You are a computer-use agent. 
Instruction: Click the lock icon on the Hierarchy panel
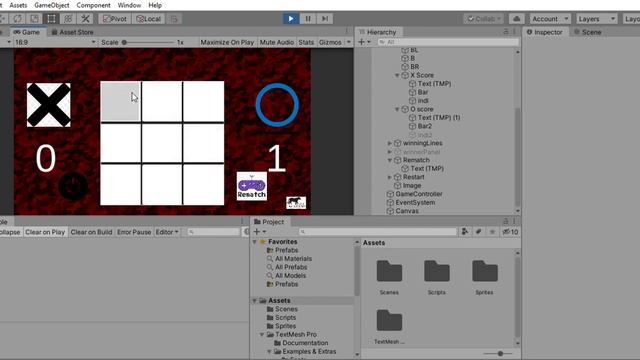click(x=506, y=31)
